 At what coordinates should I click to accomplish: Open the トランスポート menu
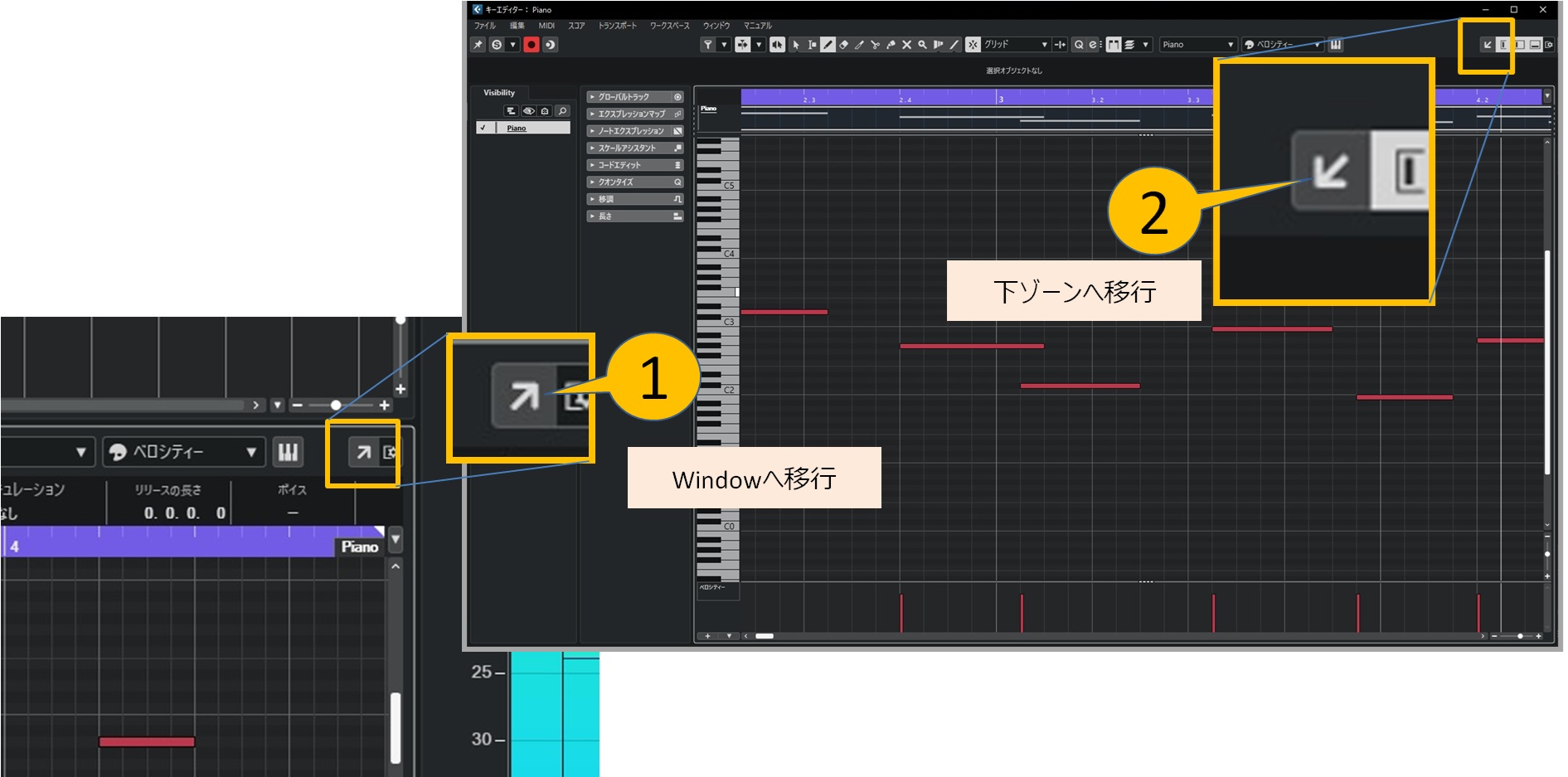pyautogui.click(x=617, y=26)
